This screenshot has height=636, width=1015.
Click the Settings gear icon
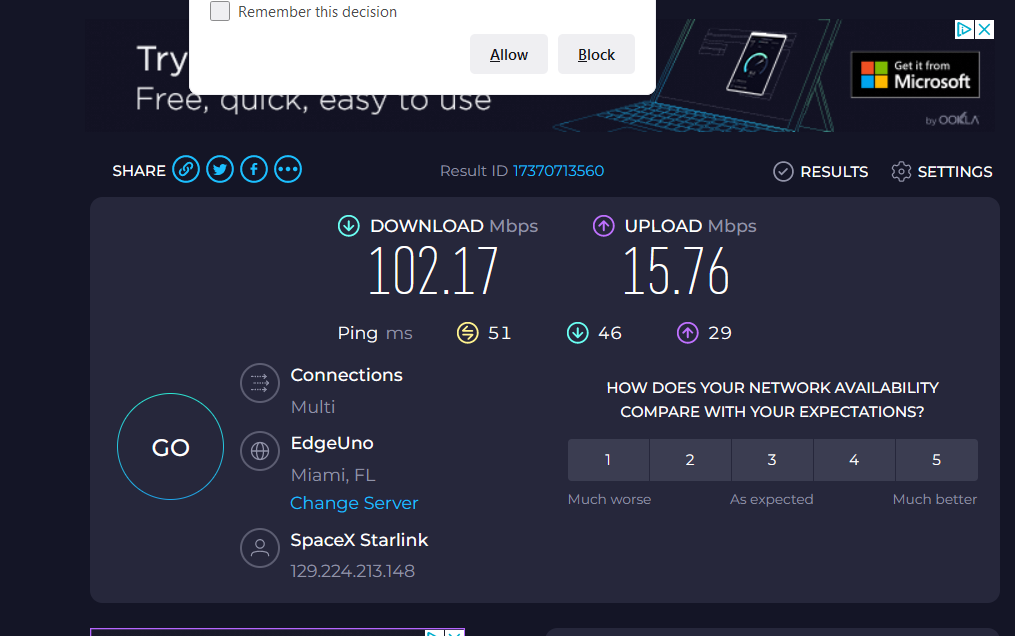coord(901,171)
